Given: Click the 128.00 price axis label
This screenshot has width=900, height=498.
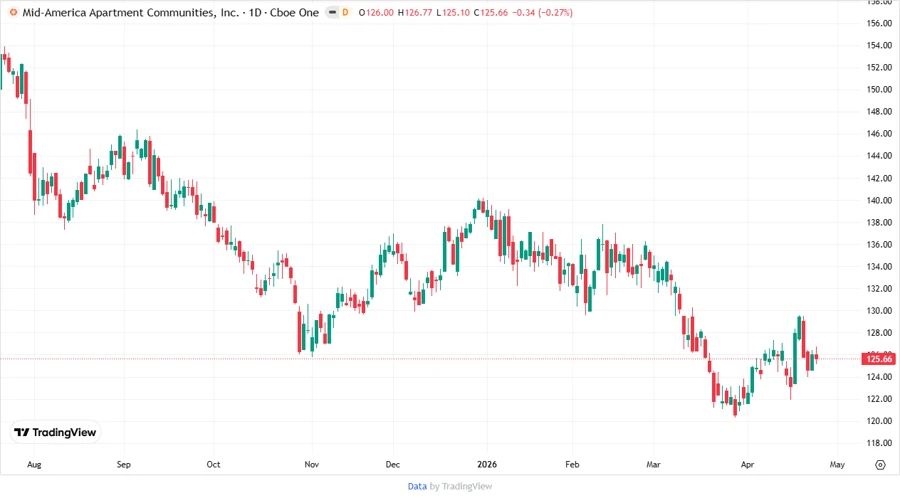Looking at the screenshot, I should coord(879,333).
